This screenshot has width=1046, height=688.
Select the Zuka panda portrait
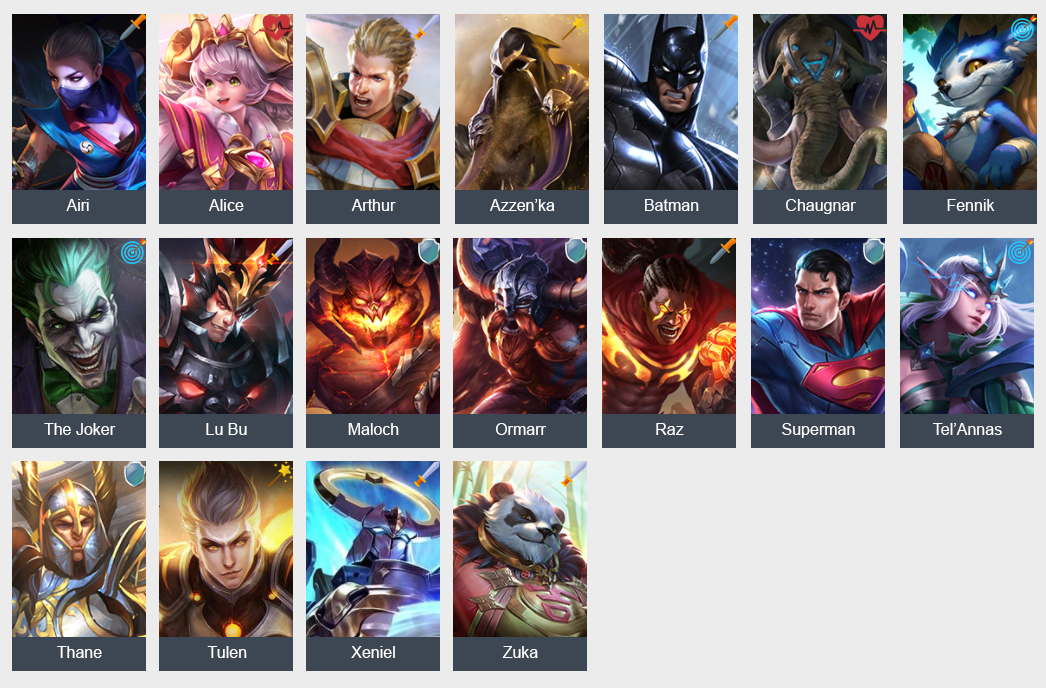pyautogui.click(x=520, y=549)
